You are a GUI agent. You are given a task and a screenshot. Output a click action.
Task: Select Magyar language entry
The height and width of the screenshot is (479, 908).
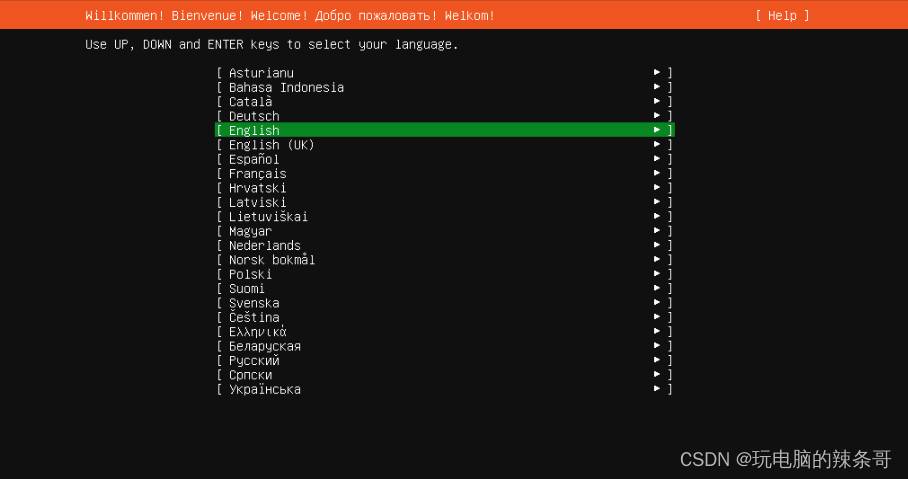pos(250,231)
